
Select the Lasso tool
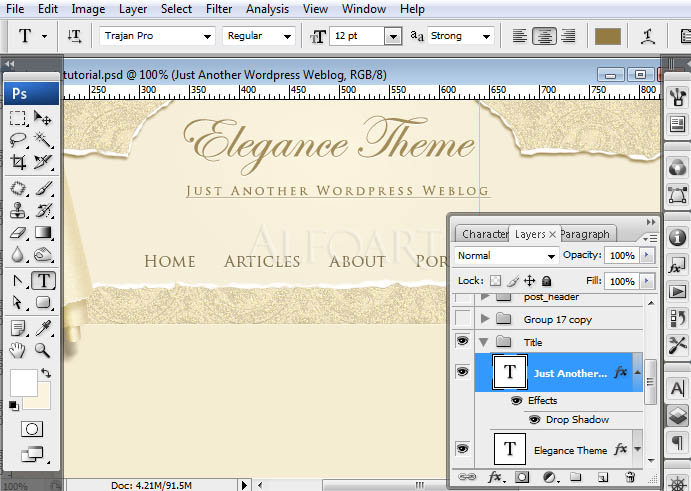(18, 140)
